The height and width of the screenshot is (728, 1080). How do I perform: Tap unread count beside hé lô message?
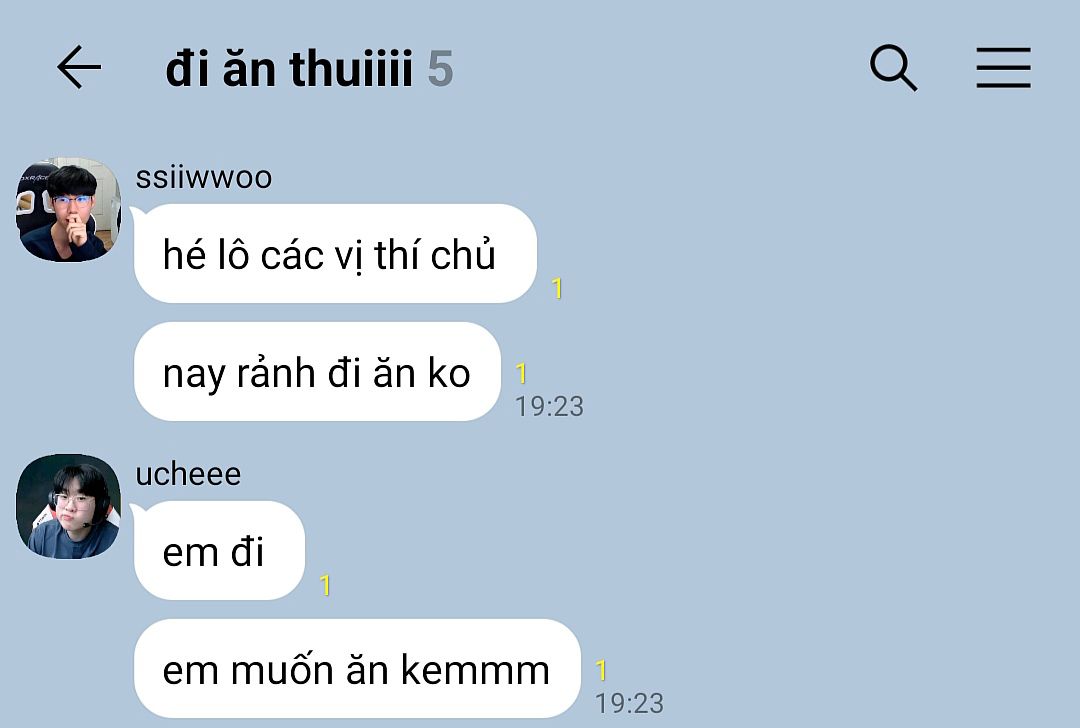point(558,289)
